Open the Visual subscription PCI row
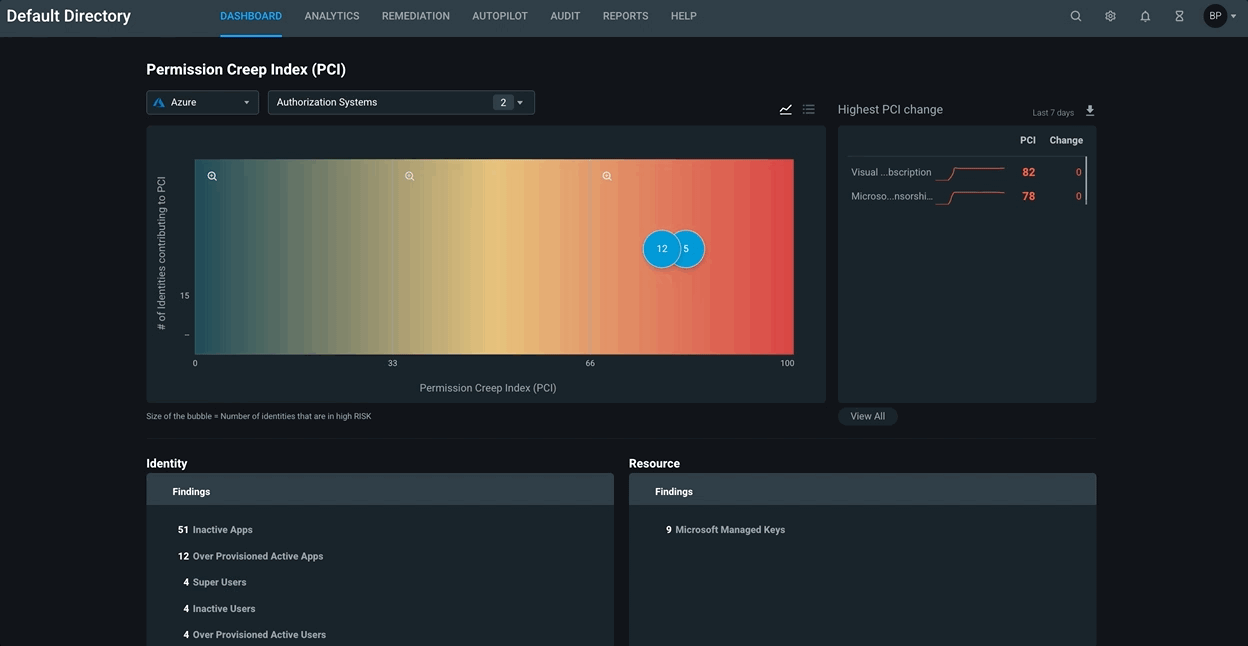The width and height of the screenshot is (1248, 646). tap(891, 172)
